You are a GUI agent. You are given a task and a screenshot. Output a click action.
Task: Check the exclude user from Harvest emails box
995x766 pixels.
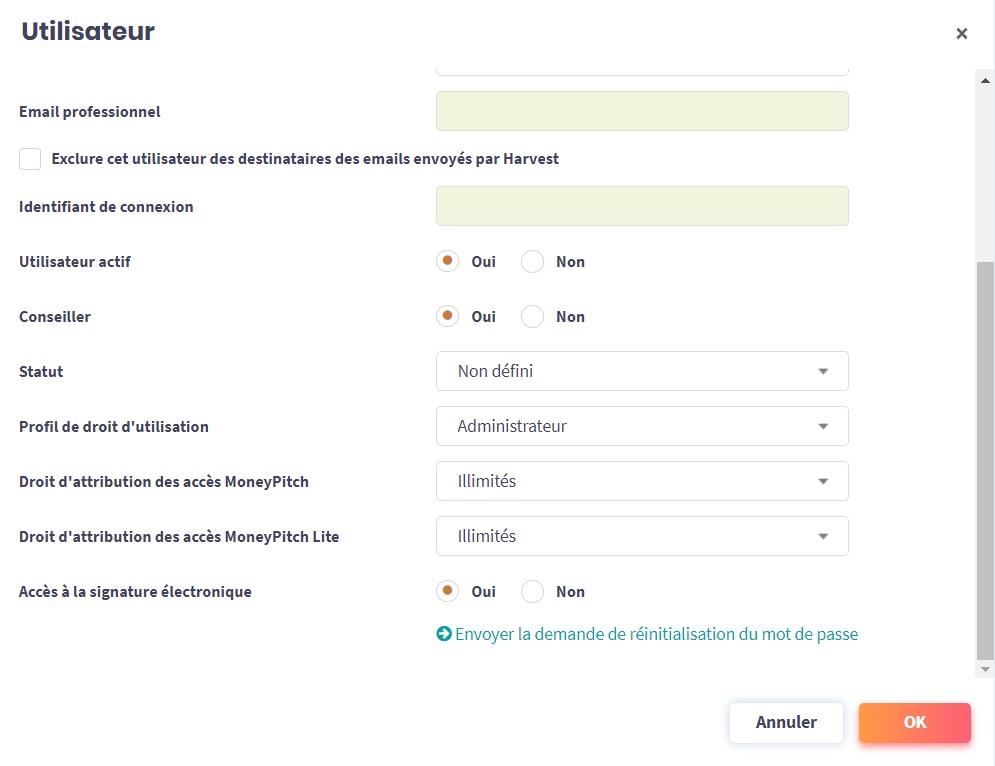[31, 159]
